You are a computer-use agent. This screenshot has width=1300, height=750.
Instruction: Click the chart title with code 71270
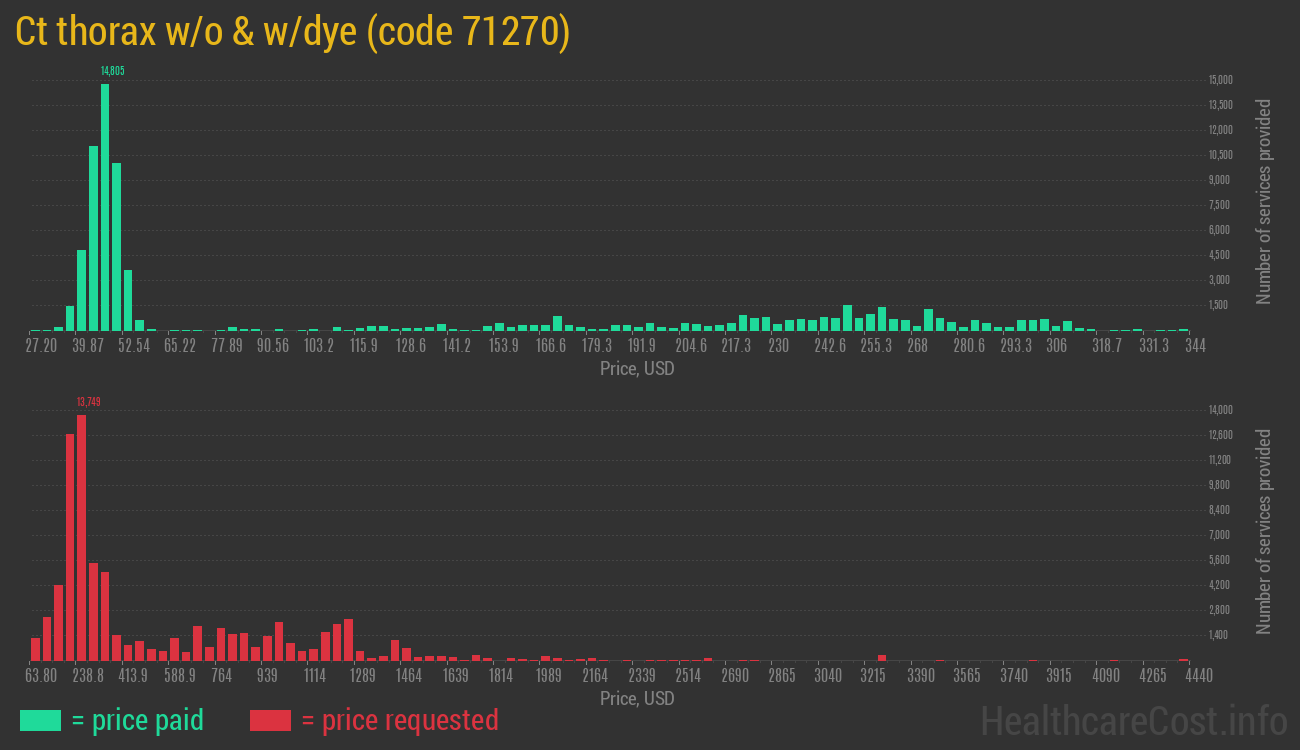coord(293,32)
